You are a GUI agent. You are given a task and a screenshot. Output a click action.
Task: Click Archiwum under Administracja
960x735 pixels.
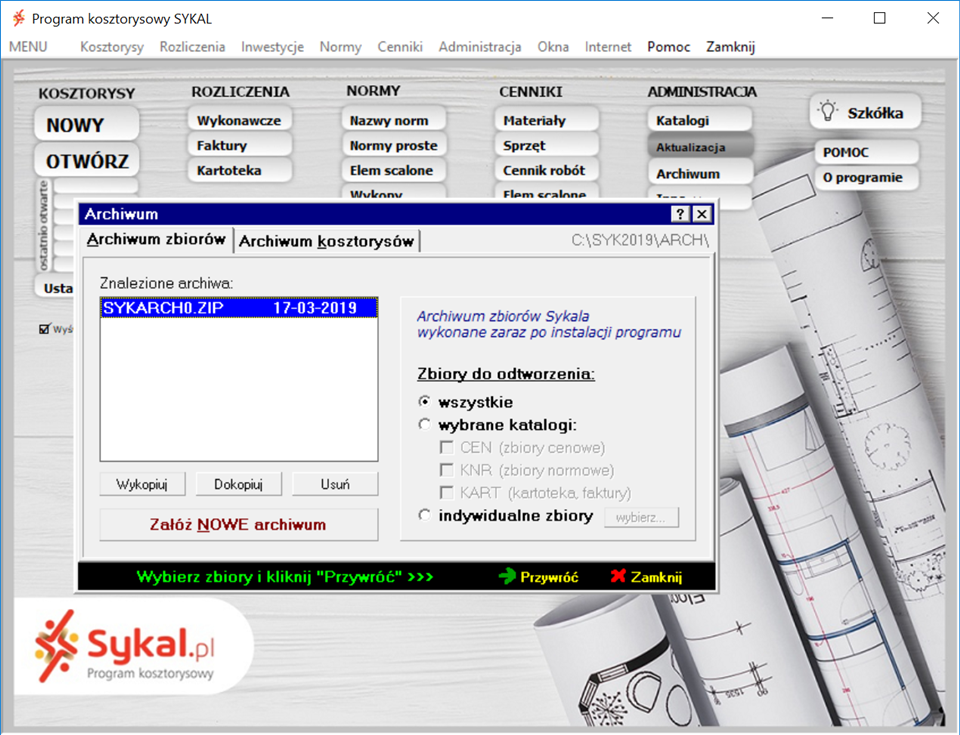pyautogui.click(x=700, y=173)
